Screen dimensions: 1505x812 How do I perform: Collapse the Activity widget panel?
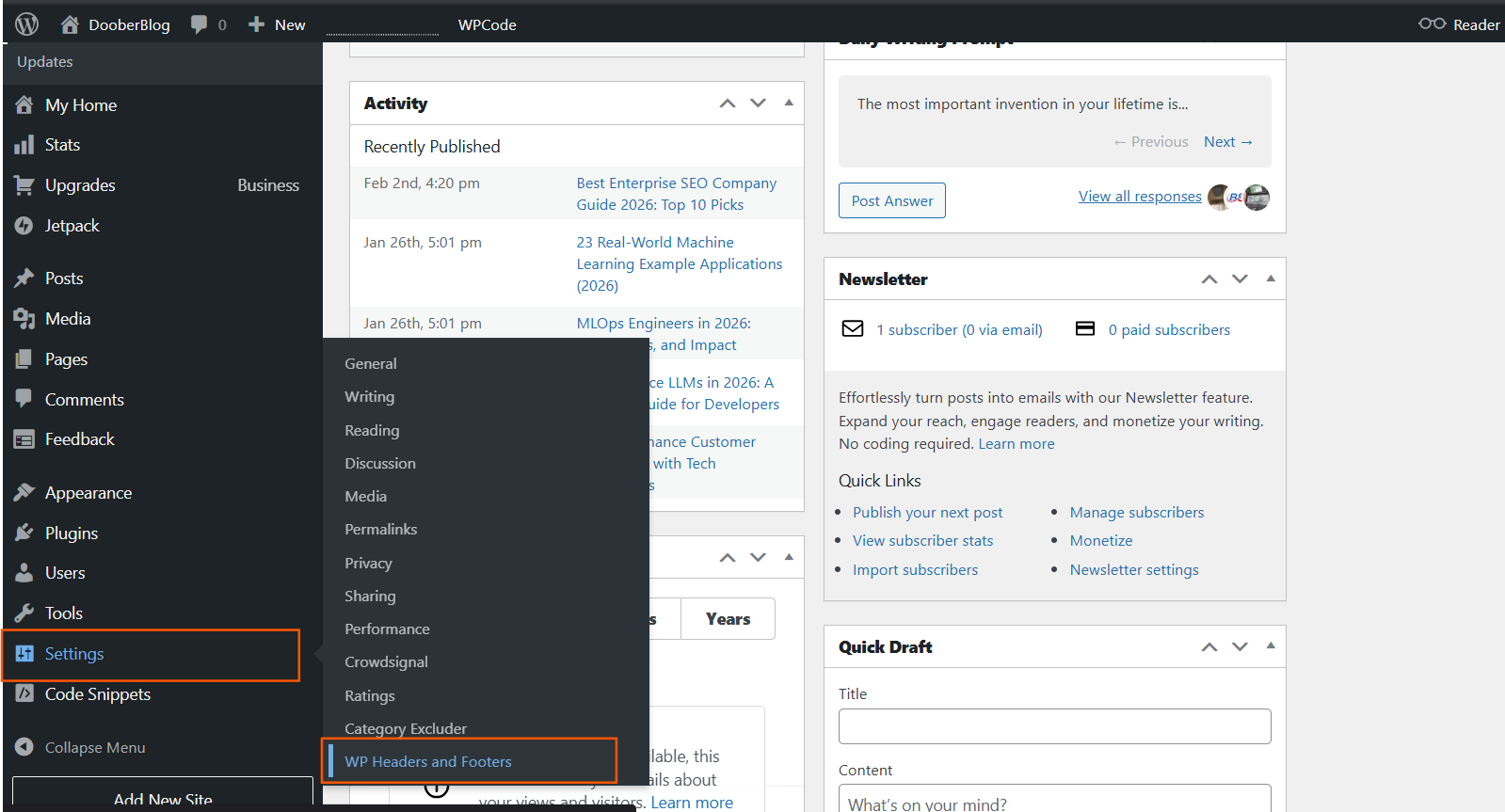pos(789,103)
